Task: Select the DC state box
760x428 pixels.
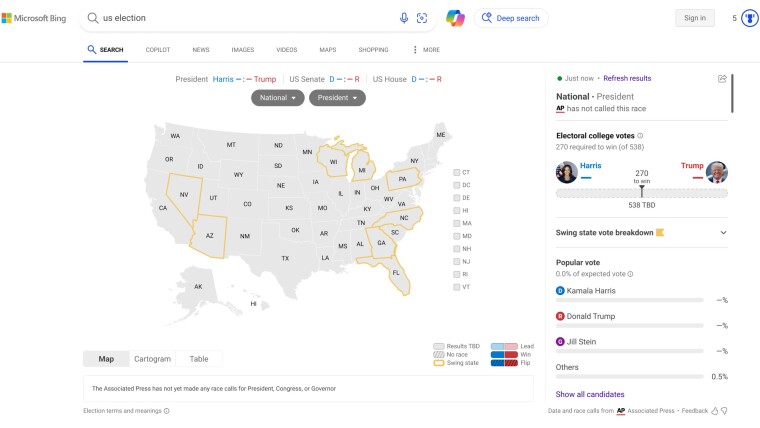Action: (x=457, y=185)
